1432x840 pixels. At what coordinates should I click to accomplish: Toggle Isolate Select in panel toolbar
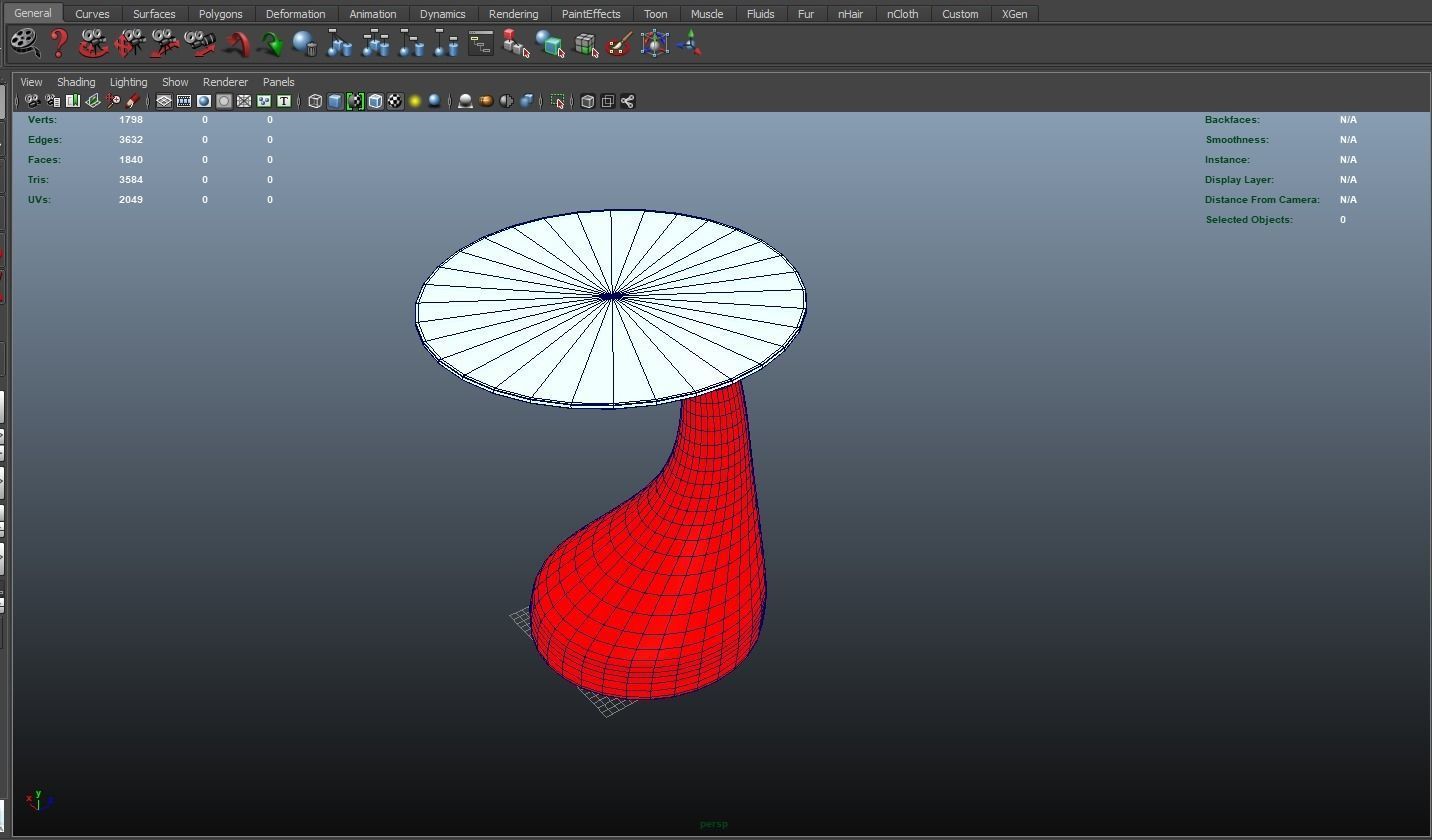pos(558,101)
